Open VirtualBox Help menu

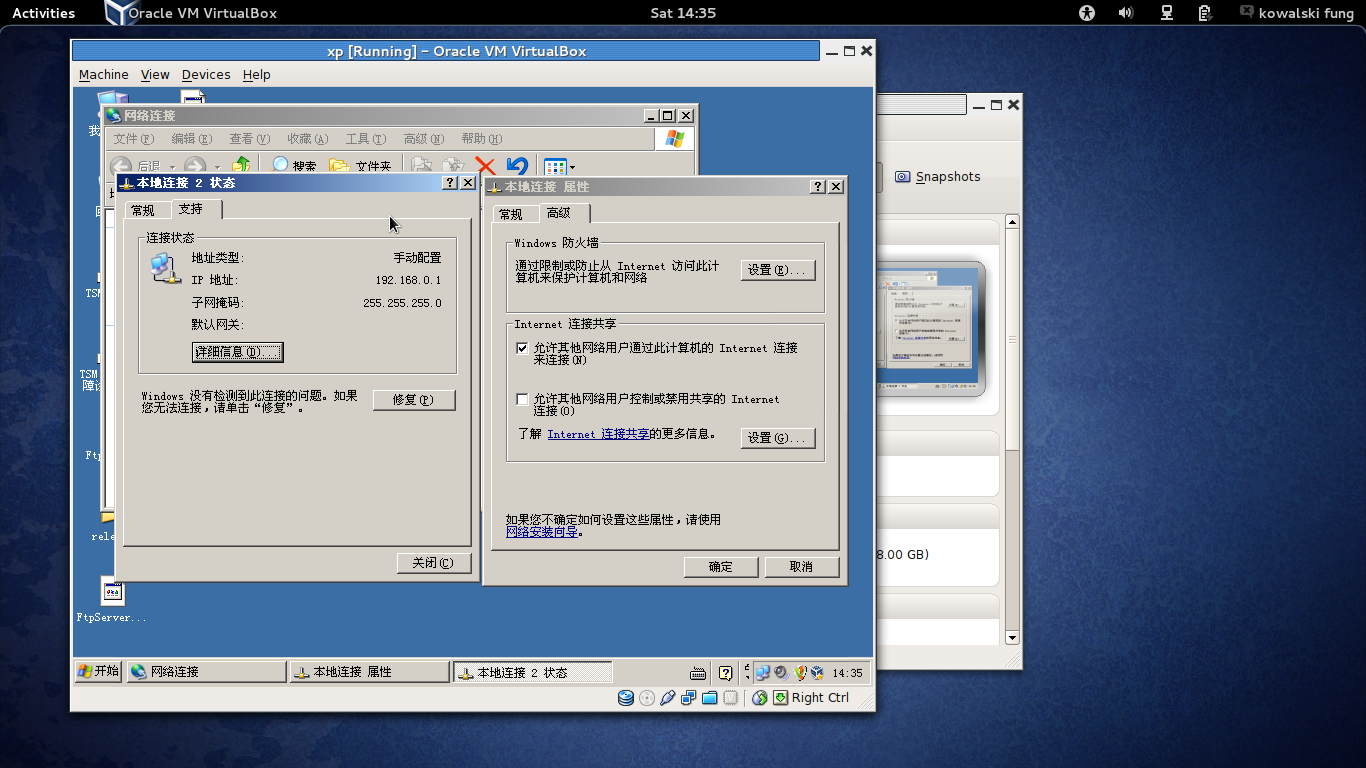tap(257, 75)
